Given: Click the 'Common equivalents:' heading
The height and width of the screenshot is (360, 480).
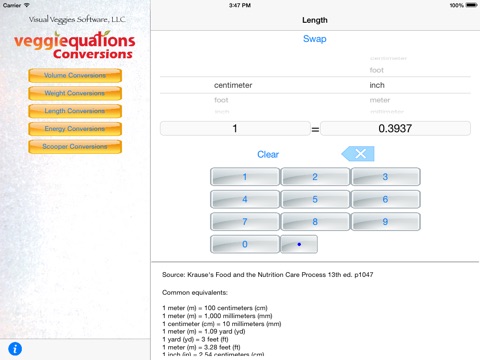Looking at the screenshot, I should pyautogui.click(x=195, y=293).
